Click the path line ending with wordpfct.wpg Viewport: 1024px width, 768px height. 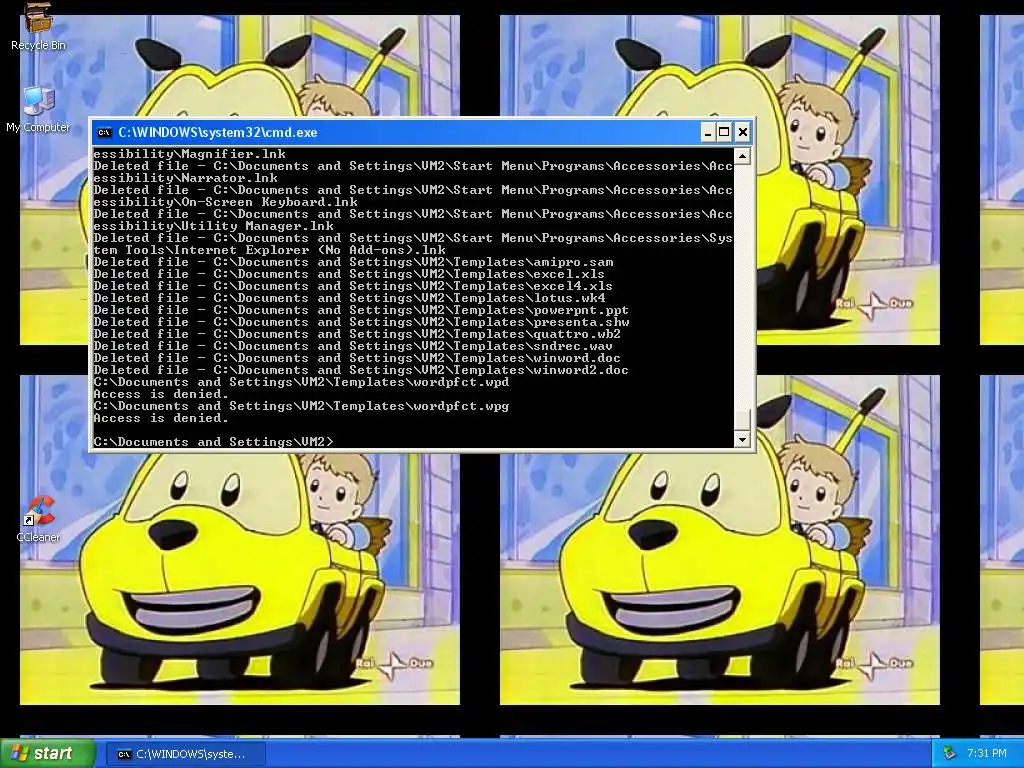click(x=301, y=406)
